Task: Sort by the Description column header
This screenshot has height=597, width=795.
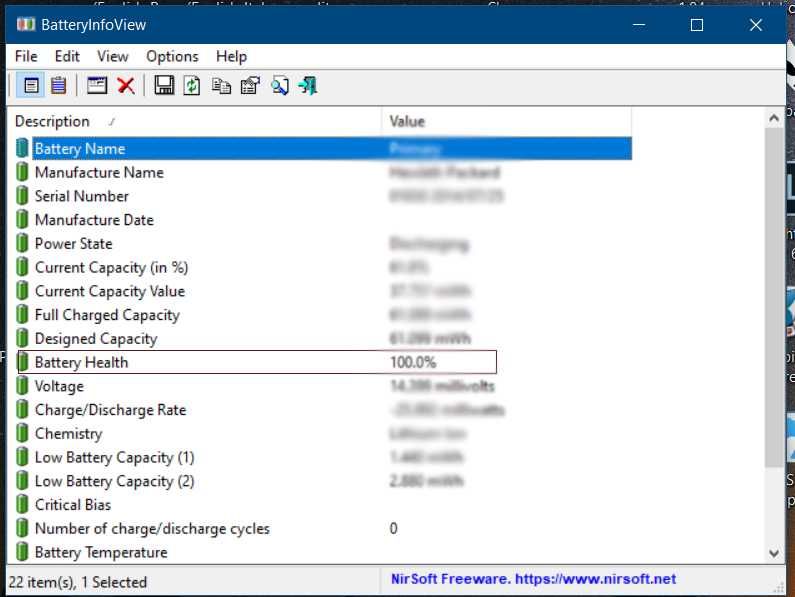Action: tap(194, 121)
